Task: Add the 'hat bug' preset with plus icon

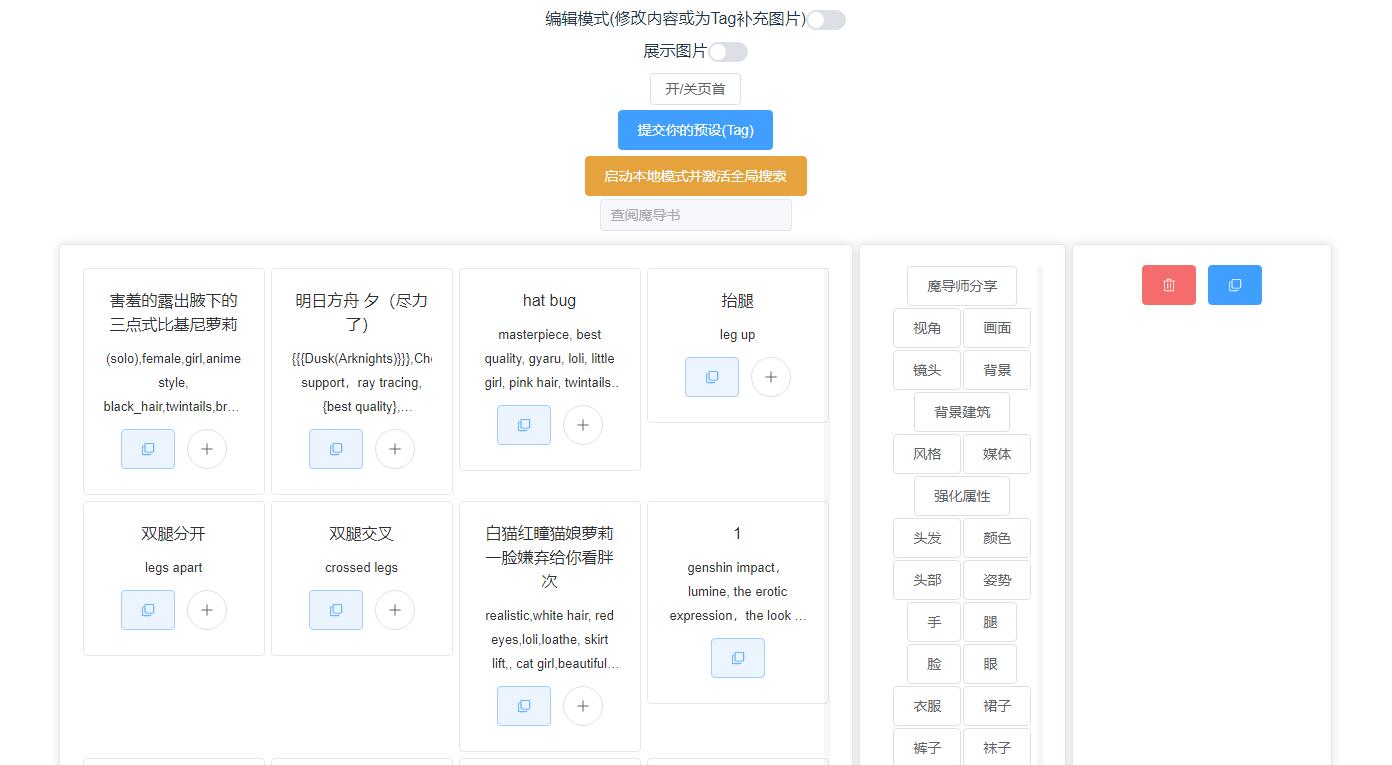Action: pyautogui.click(x=582, y=425)
